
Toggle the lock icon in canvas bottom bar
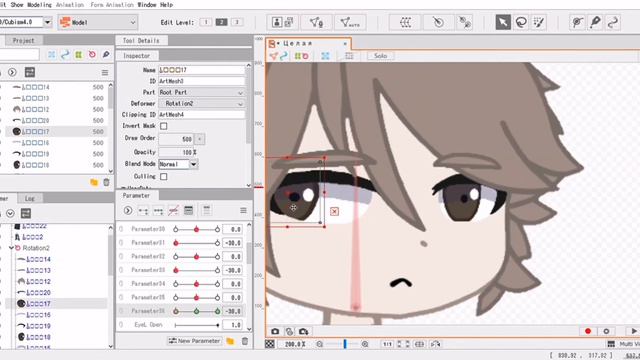click(x=289, y=331)
